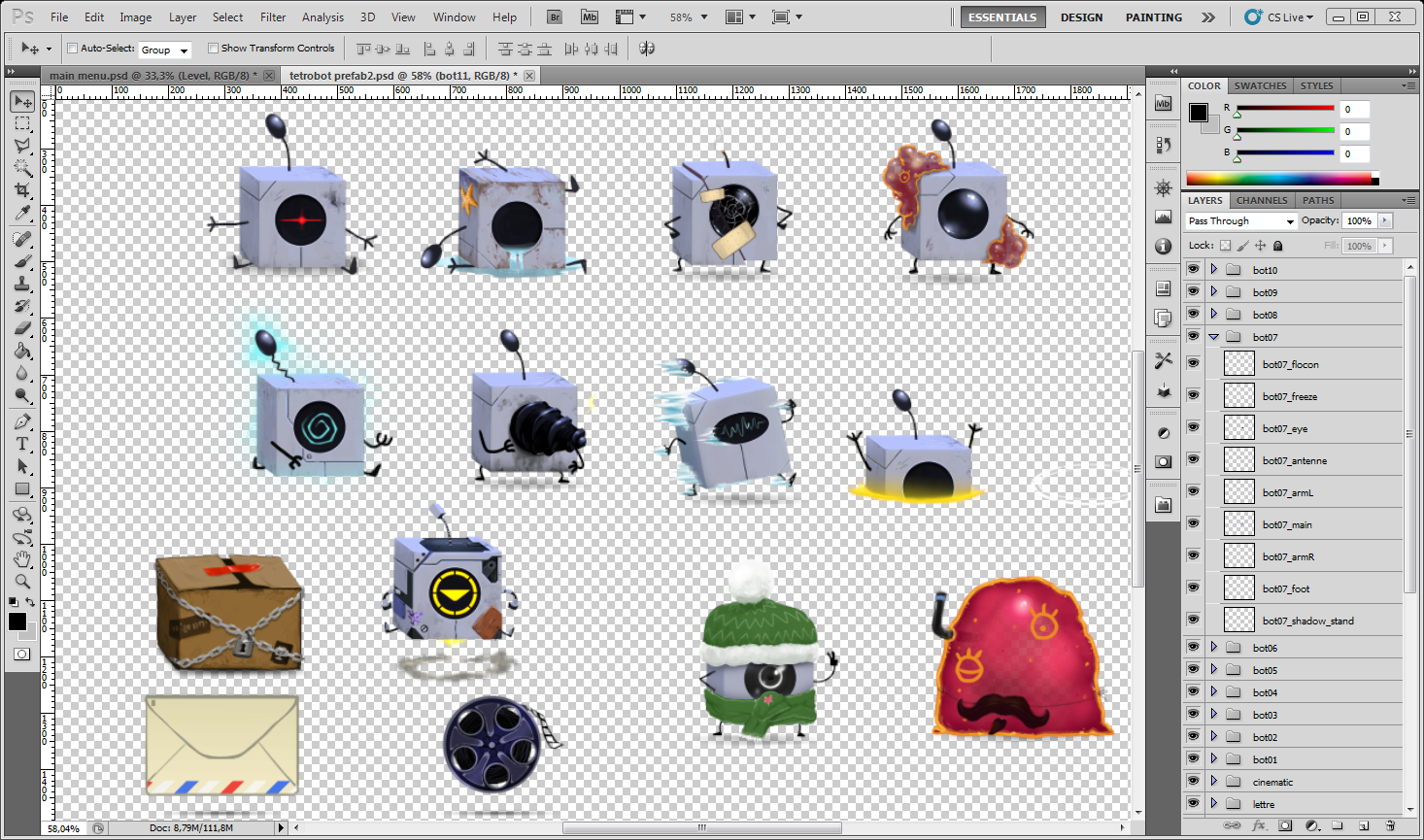Select the Rectangle shape tool

pyautogui.click(x=22, y=488)
